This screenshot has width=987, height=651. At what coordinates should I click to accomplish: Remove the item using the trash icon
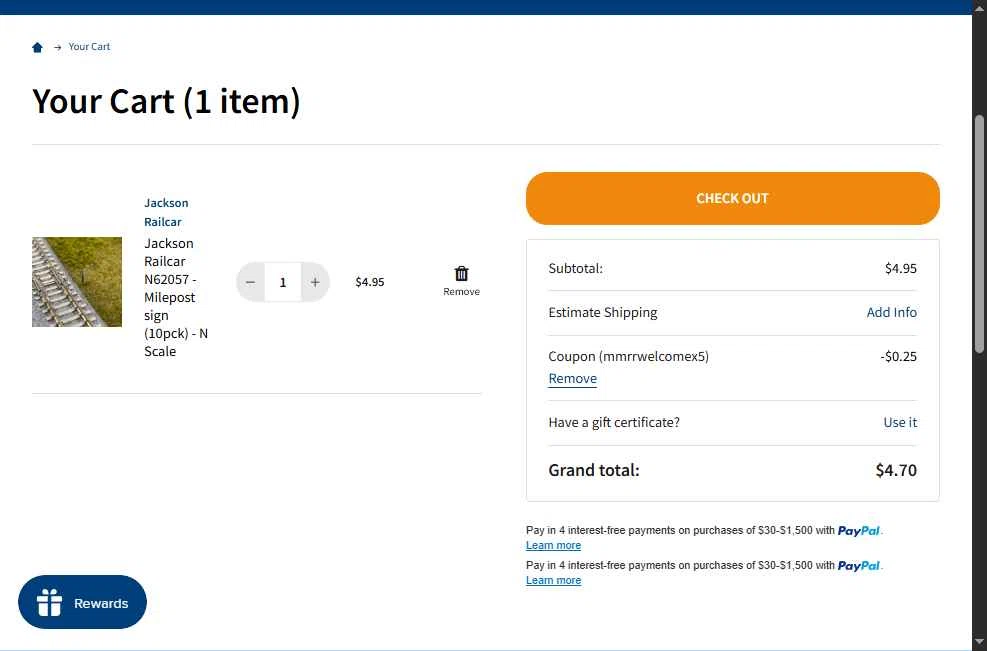point(461,274)
